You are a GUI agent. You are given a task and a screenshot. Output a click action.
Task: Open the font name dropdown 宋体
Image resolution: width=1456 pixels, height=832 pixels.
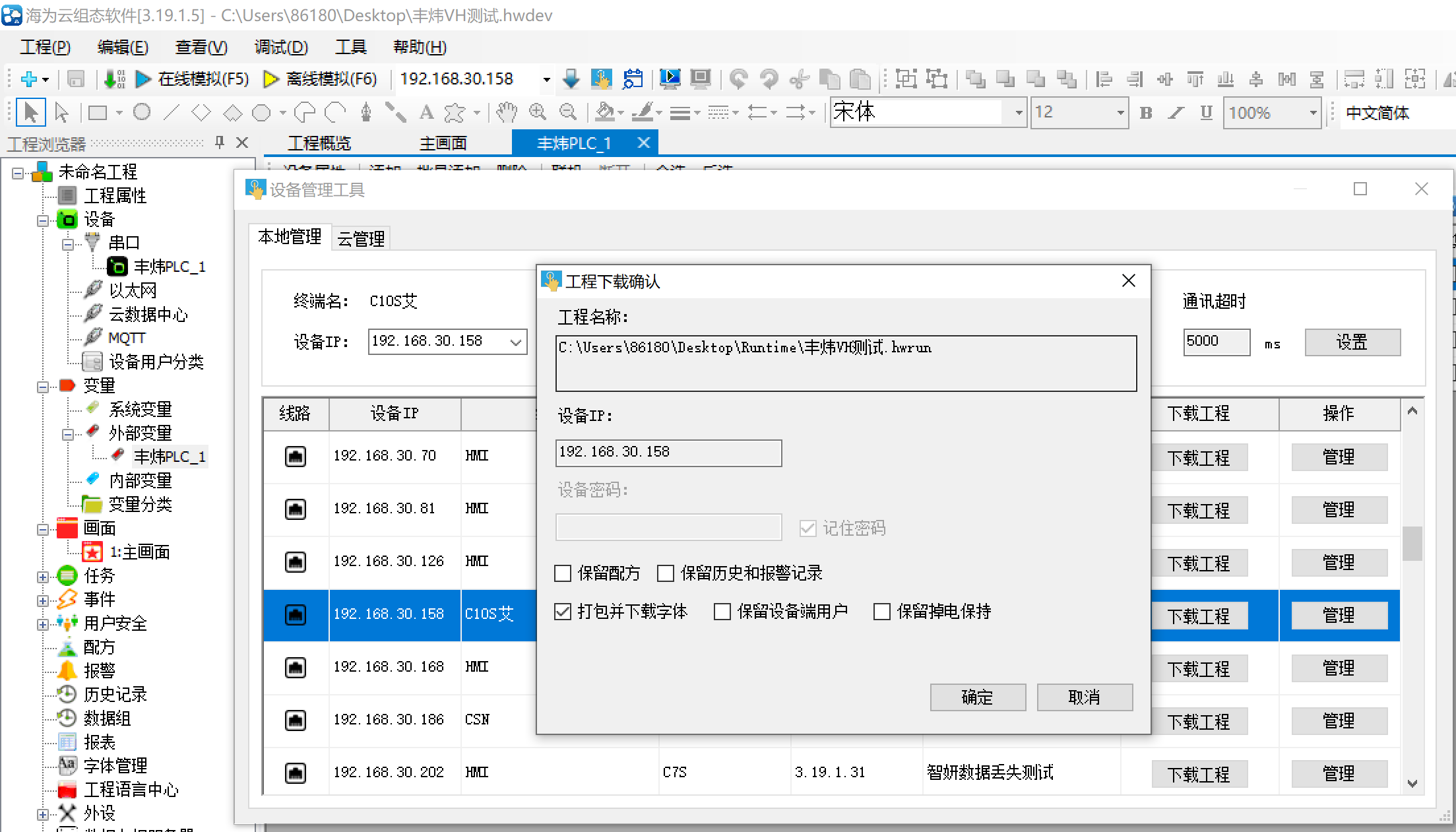click(1019, 113)
